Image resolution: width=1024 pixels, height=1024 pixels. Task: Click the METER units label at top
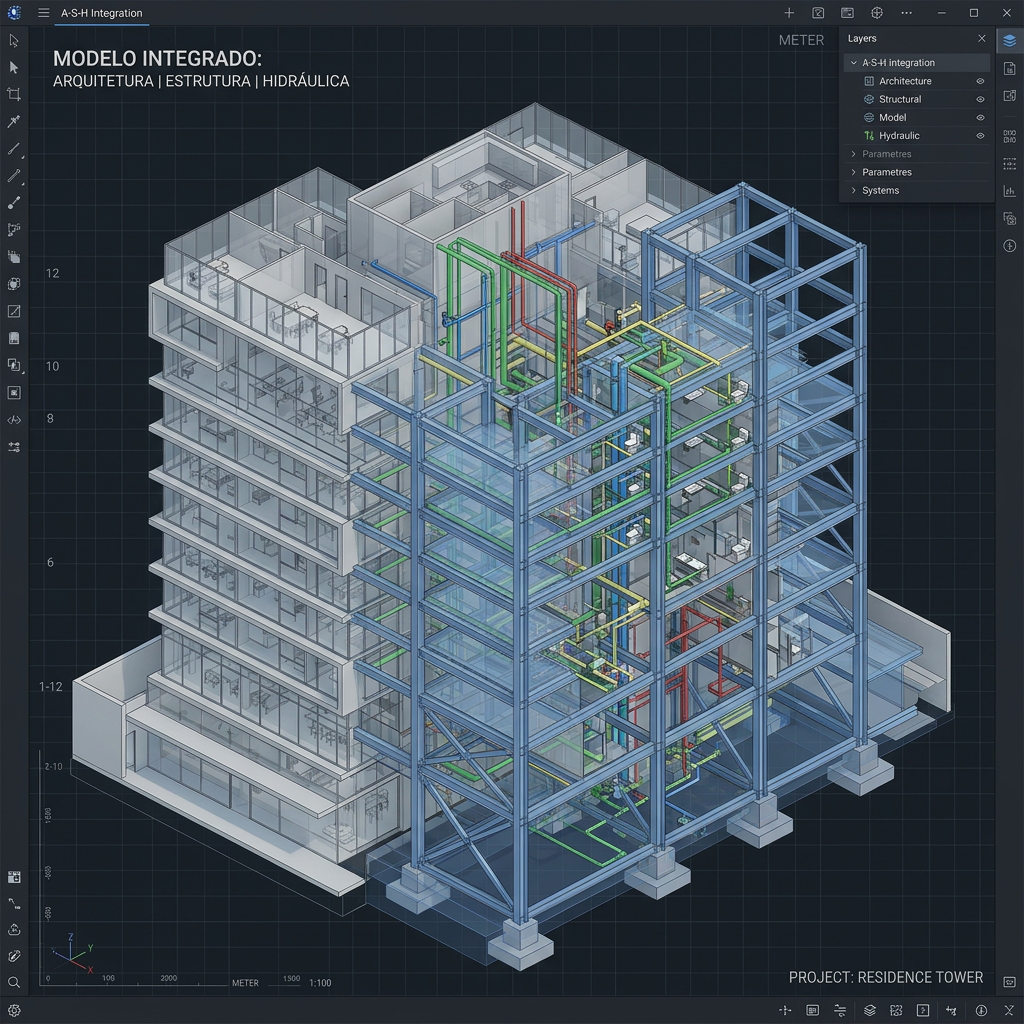[x=801, y=40]
